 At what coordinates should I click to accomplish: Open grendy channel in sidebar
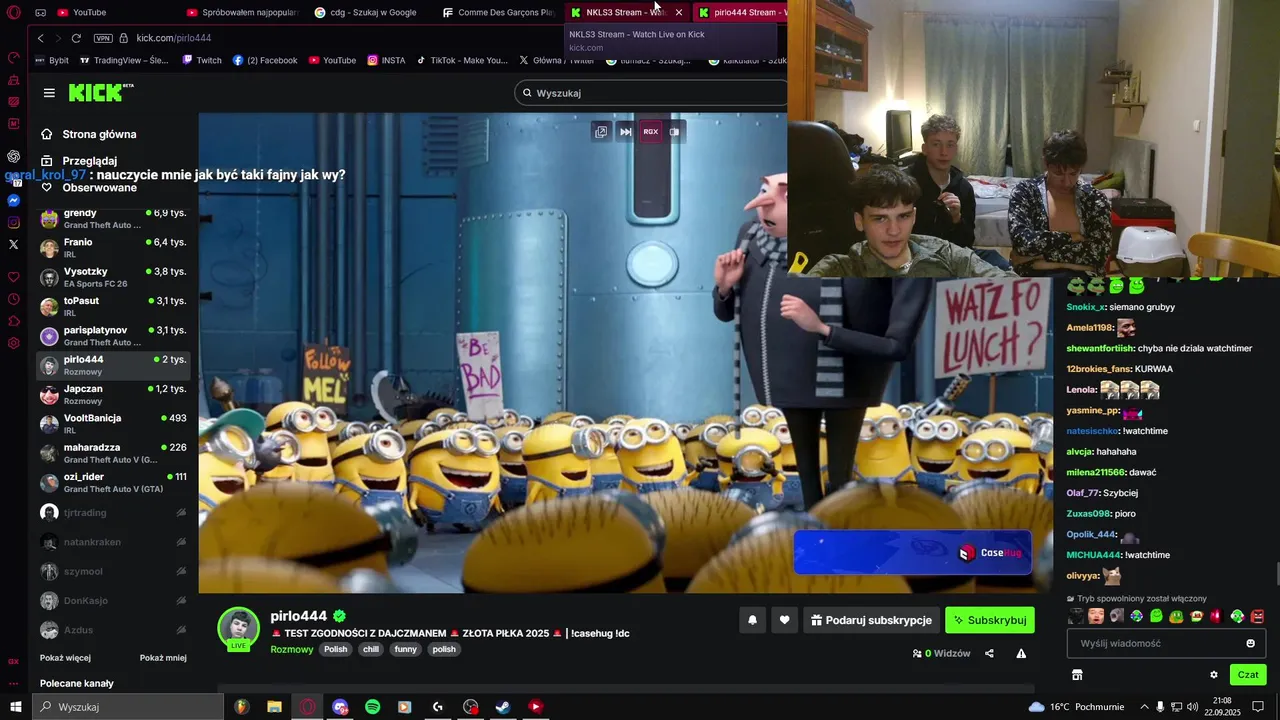(113, 218)
